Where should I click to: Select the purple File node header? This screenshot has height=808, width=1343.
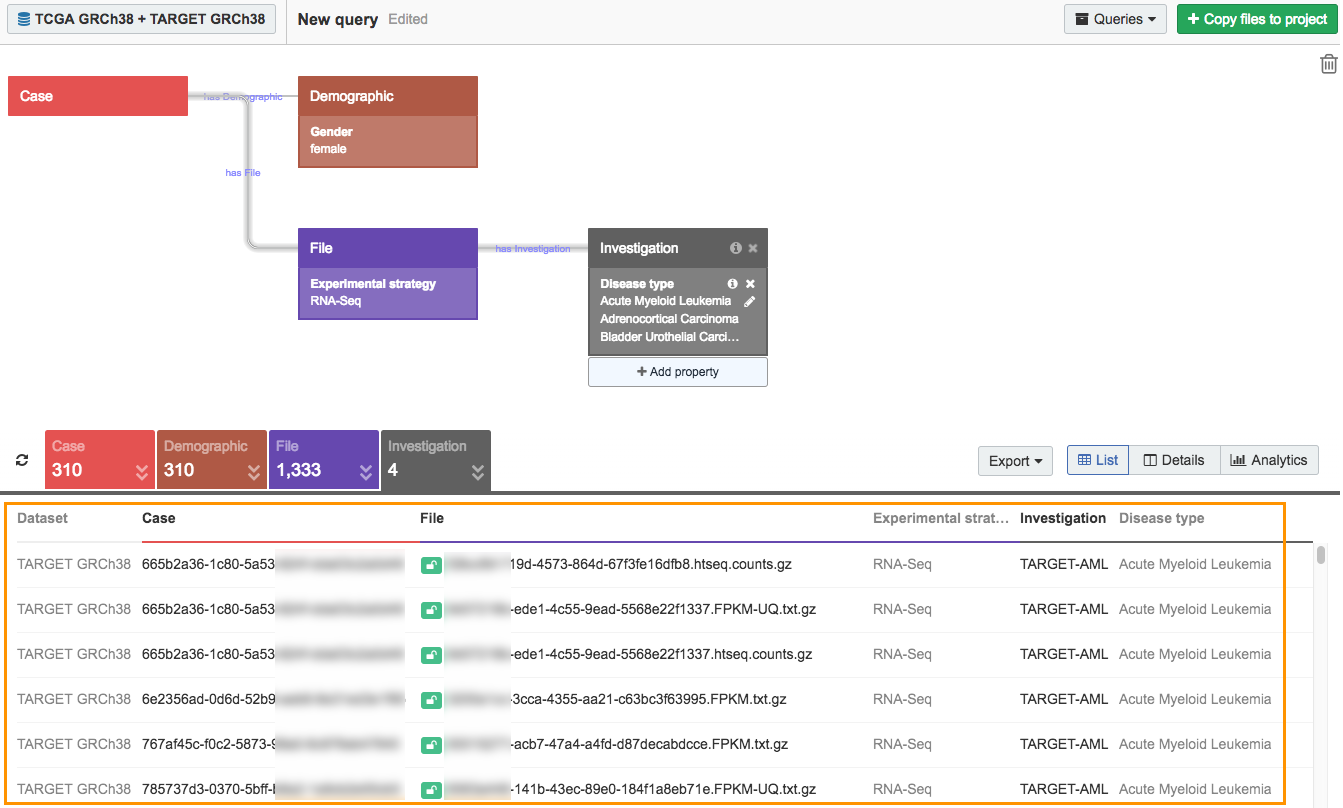[x=388, y=248]
